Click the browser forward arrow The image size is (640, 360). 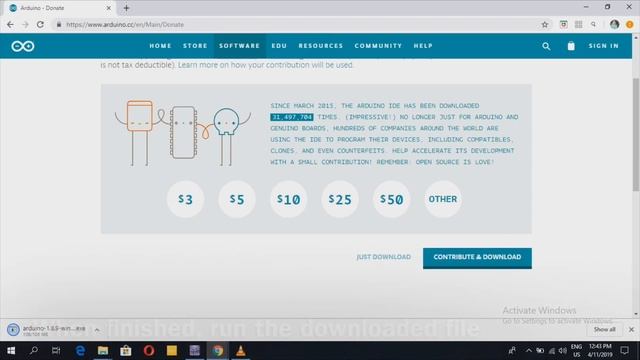[25, 24]
